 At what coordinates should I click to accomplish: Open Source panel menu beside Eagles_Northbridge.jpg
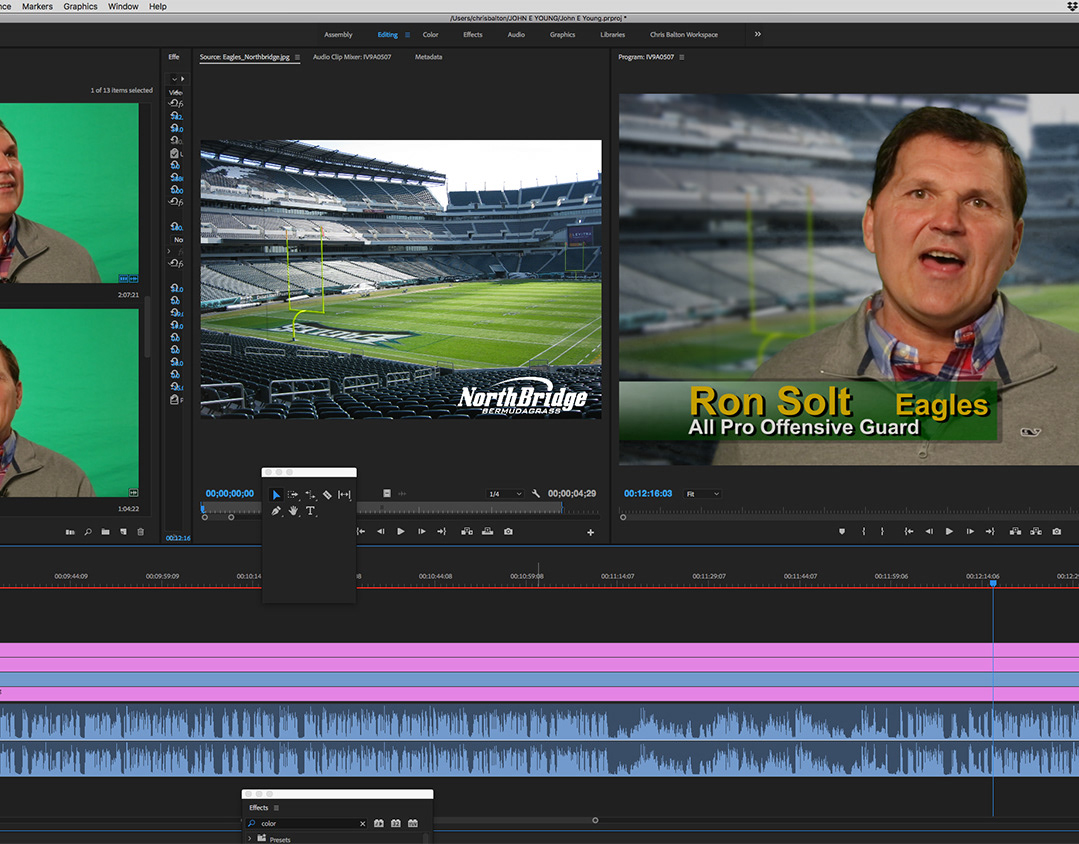click(297, 57)
